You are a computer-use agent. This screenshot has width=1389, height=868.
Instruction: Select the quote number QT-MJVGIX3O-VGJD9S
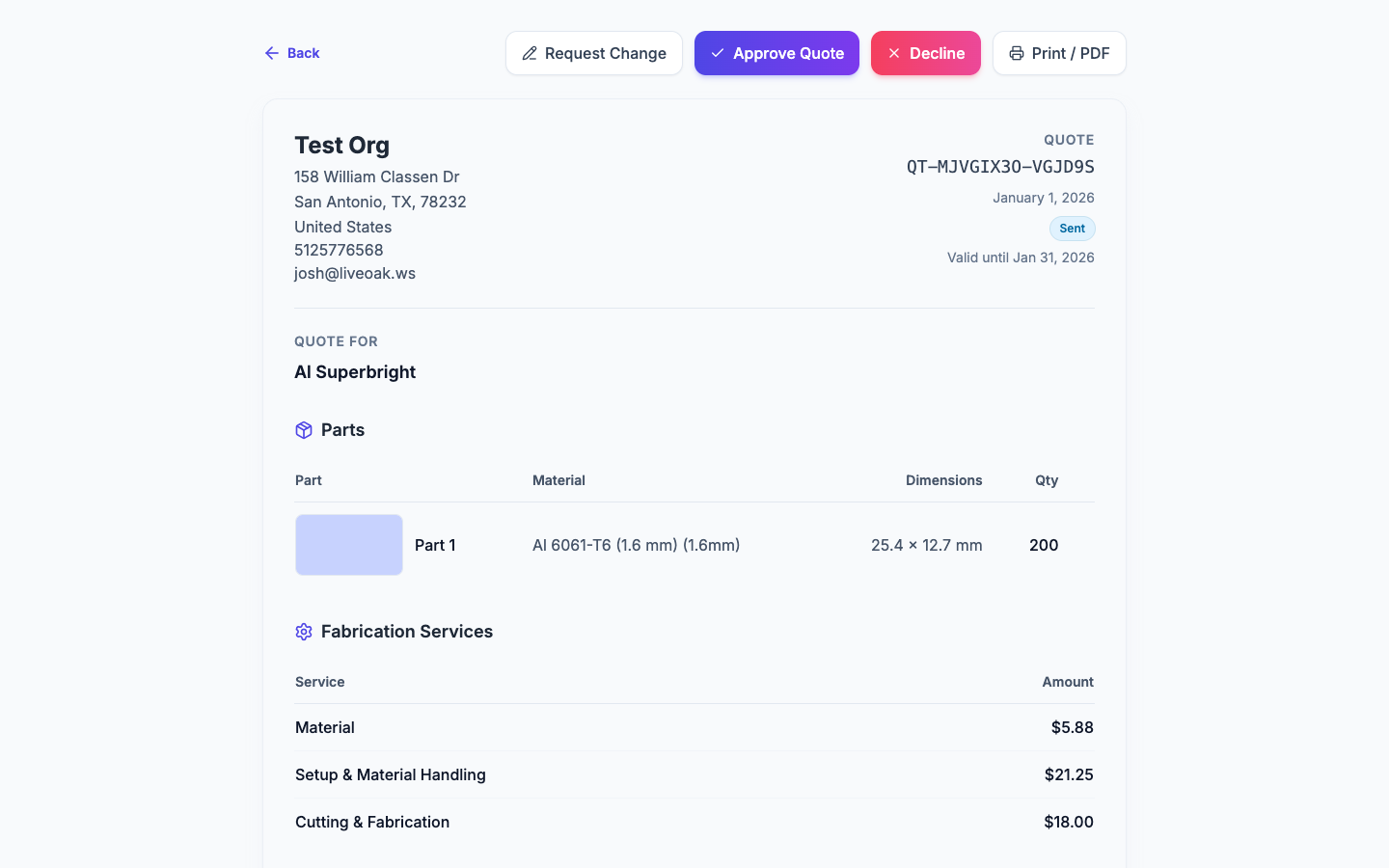click(999, 166)
